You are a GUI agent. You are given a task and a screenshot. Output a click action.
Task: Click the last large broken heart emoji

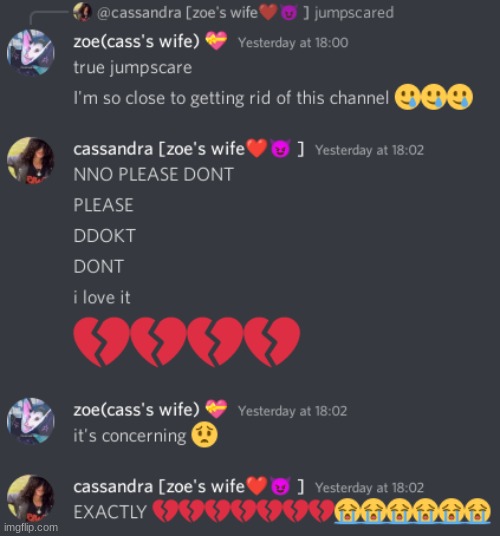pyautogui.click(x=272, y=342)
